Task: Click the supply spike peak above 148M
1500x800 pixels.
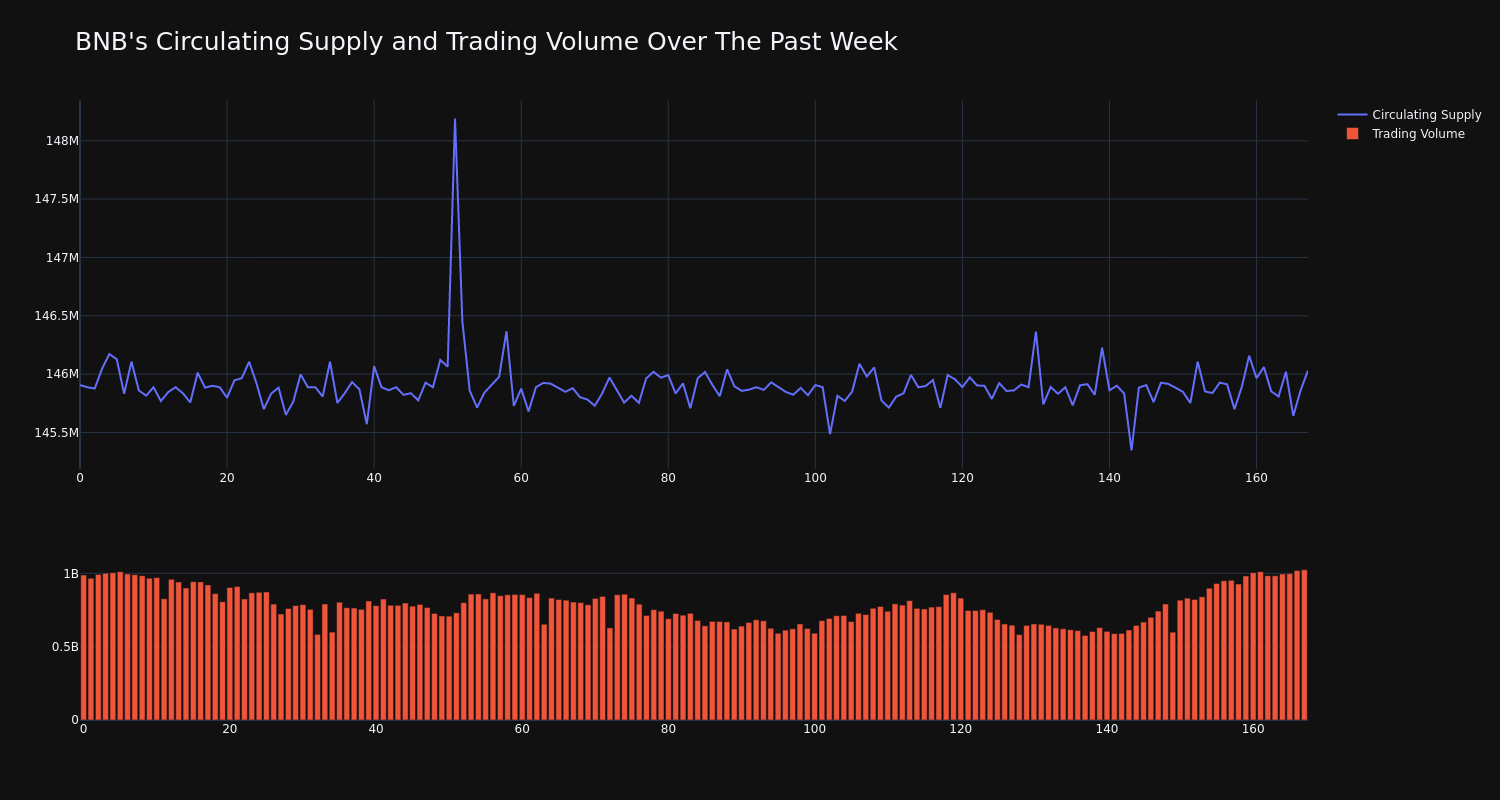Action: tap(455, 120)
